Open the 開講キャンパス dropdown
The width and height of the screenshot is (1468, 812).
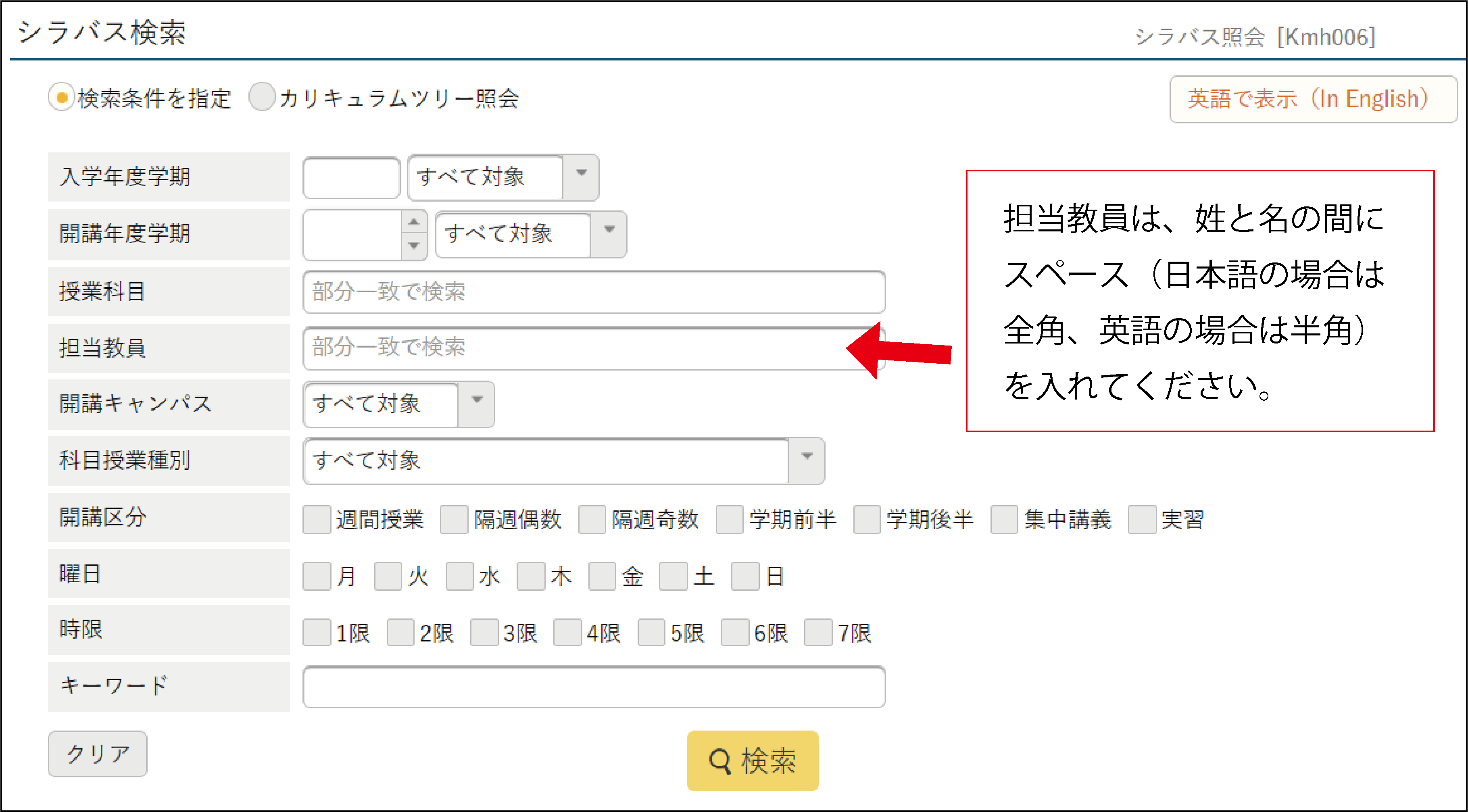point(398,404)
